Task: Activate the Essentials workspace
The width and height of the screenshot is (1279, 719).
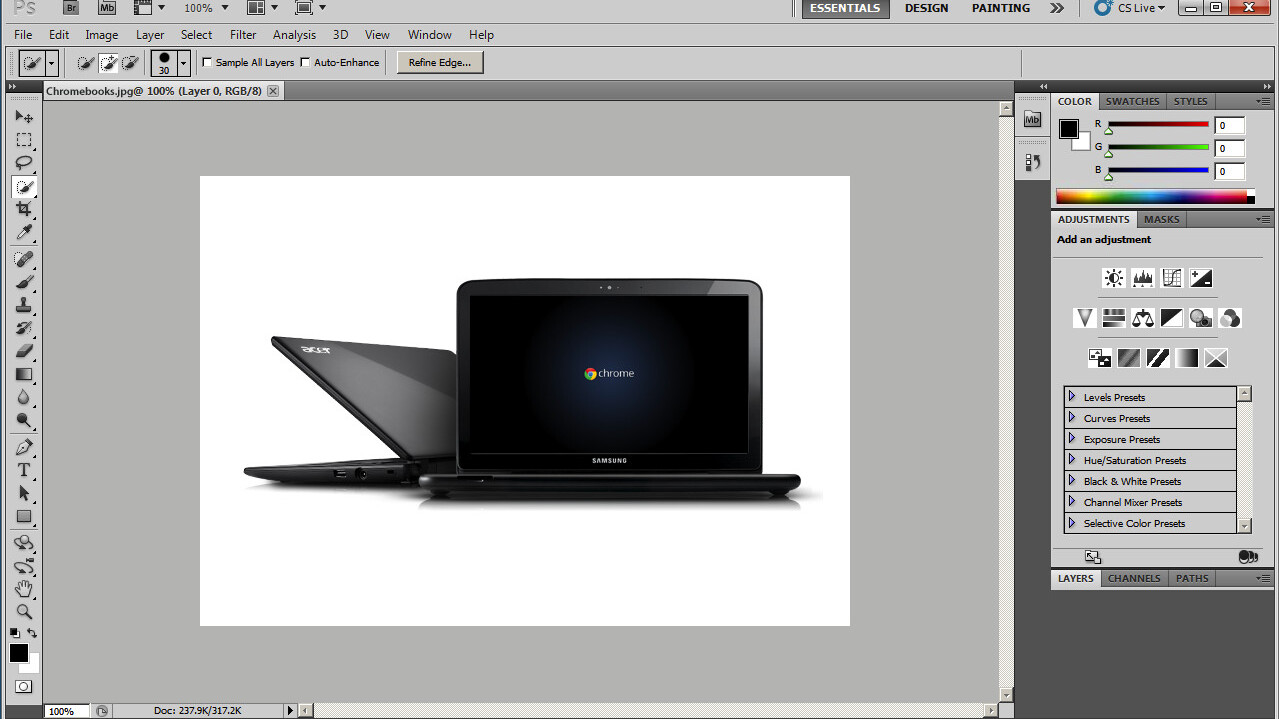Action: click(x=845, y=8)
